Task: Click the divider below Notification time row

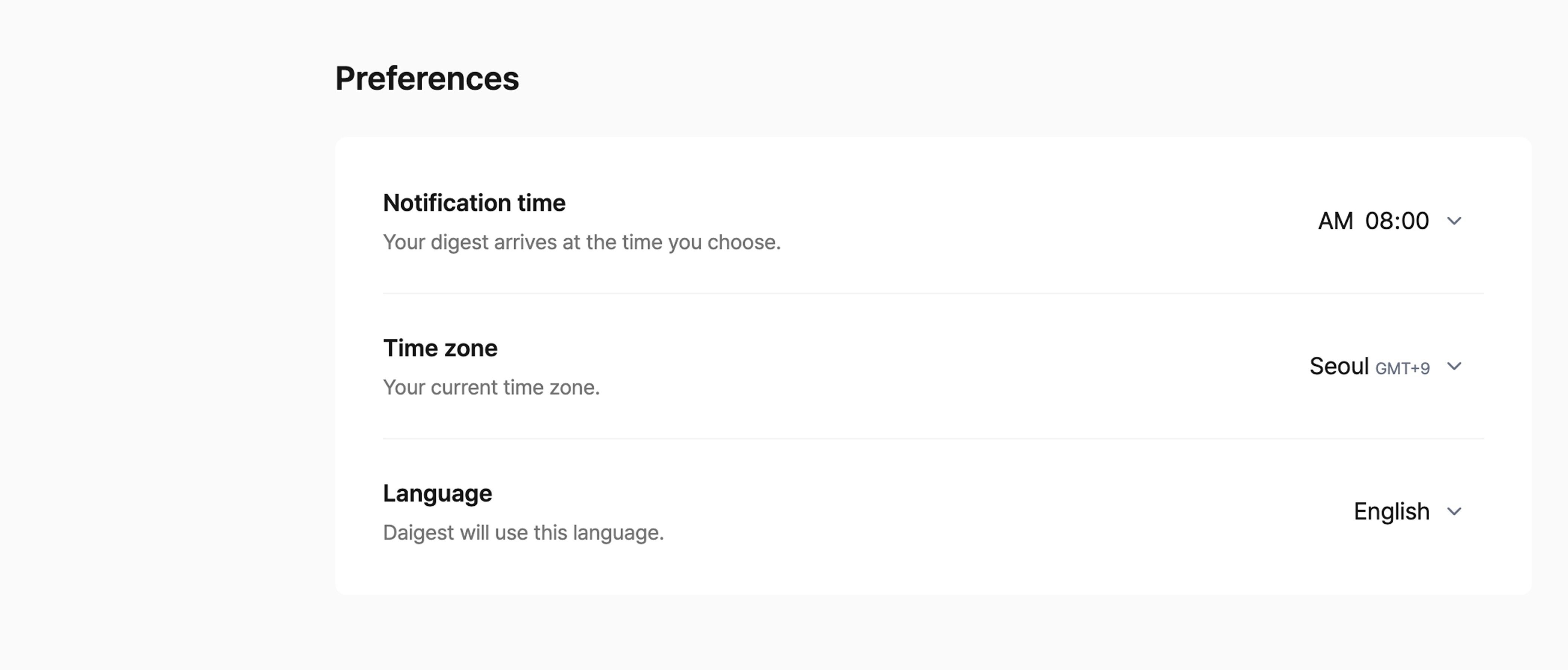Action: coord(932,293)
